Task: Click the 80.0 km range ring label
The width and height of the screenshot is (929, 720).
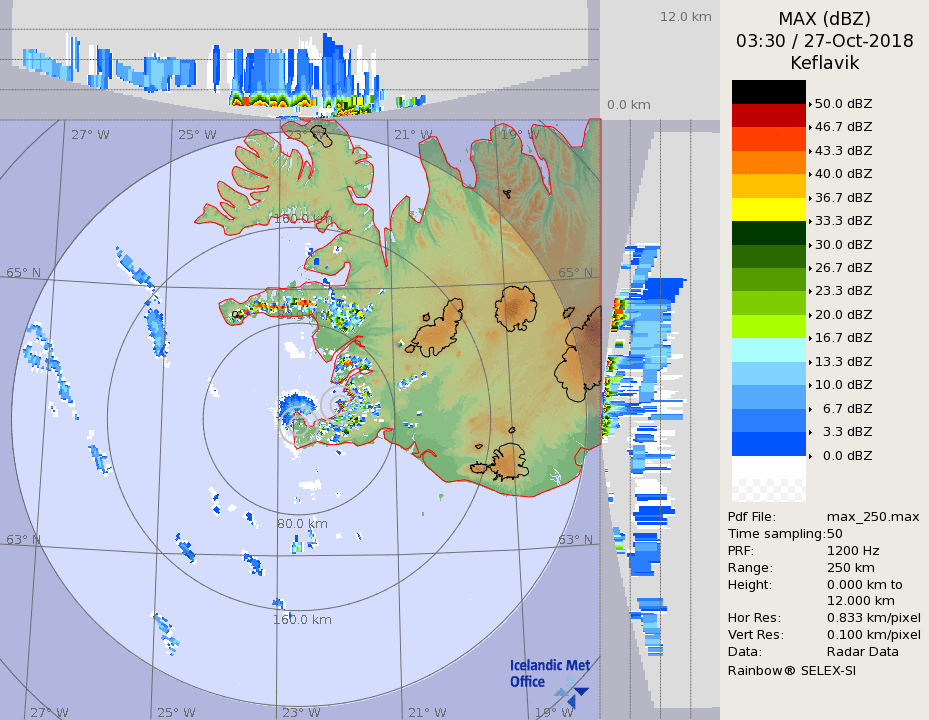Action: [x=302, y=523]
